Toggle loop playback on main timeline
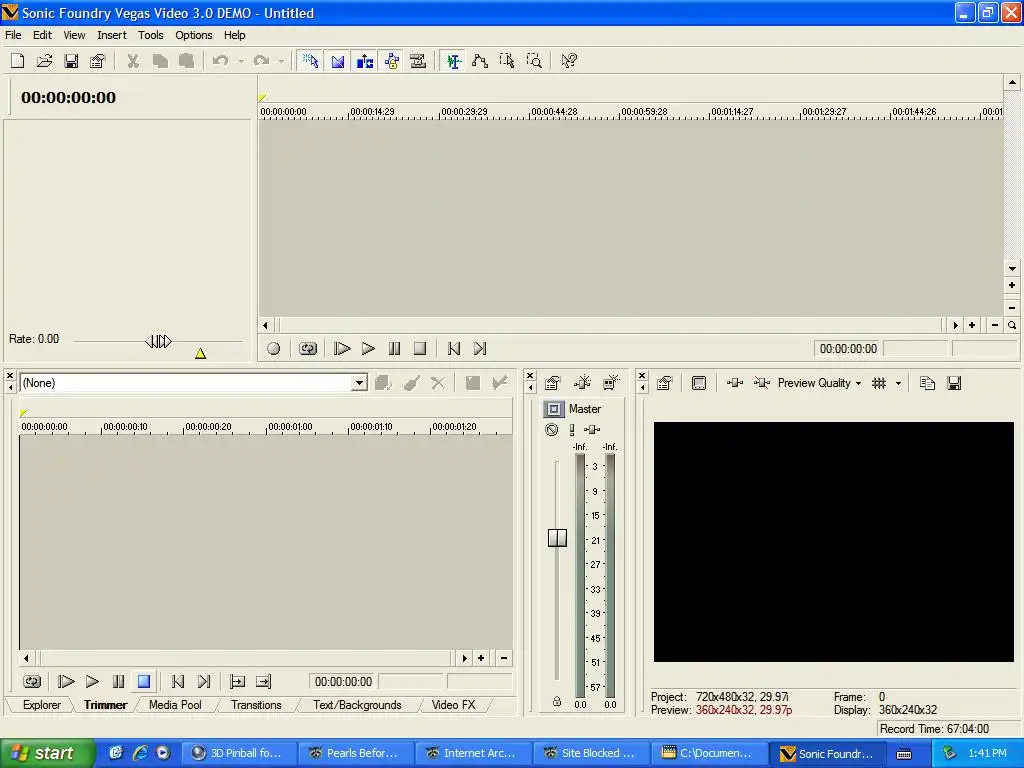Screen dimensions: 1024x768 (x=308, y=349)
